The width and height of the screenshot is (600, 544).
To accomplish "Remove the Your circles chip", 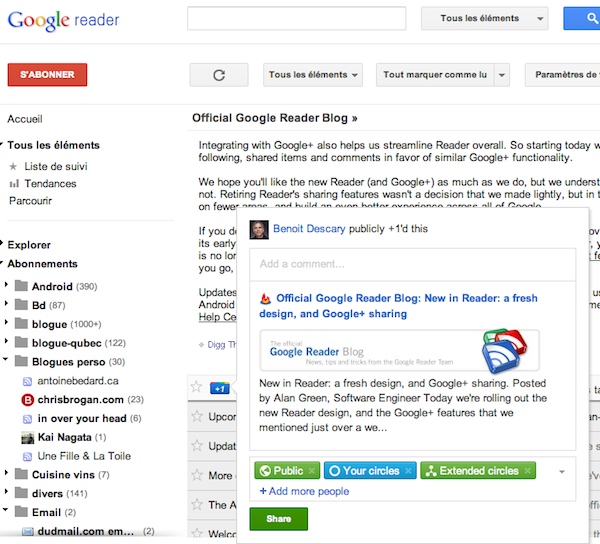I will click(x=408, y=471).
